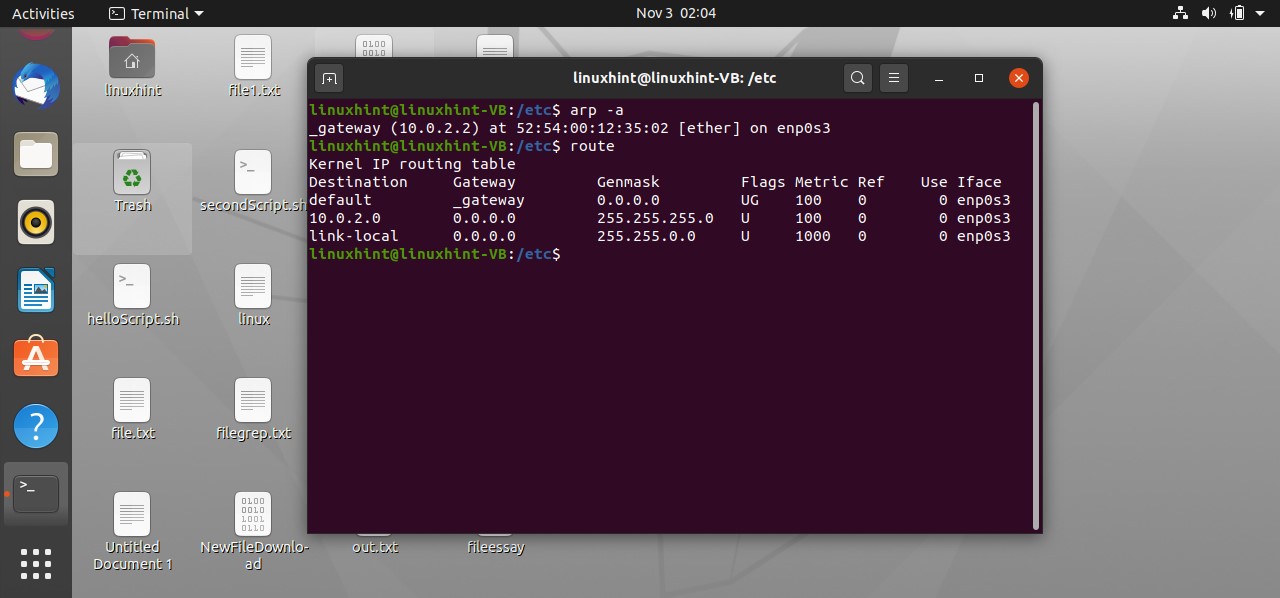This screenshot has width=1280, height=598.
Task: Click the volume icon in top bar
Action: 1208,13
